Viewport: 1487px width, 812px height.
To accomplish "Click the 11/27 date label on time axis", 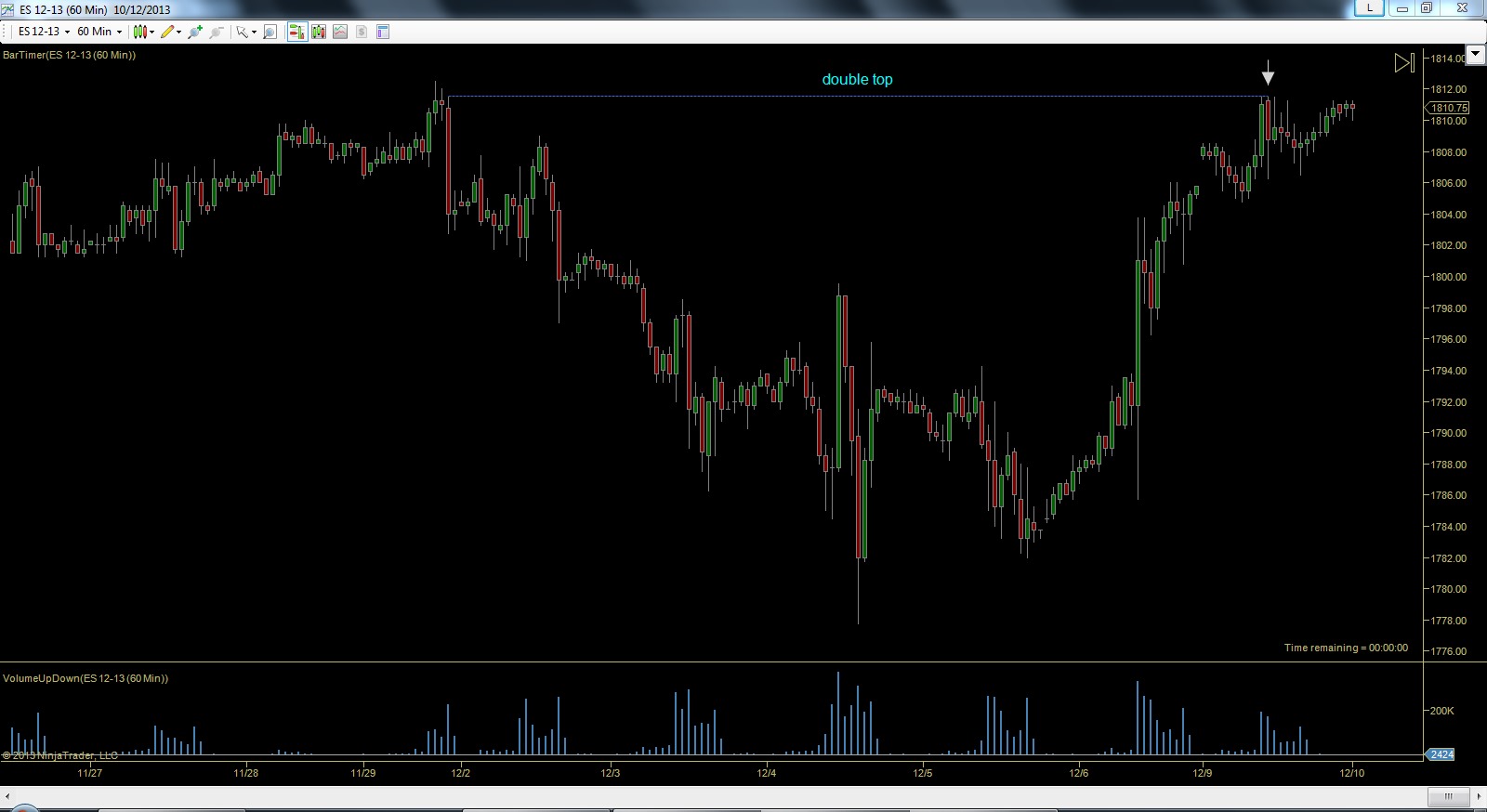I will tap(90, 773).
